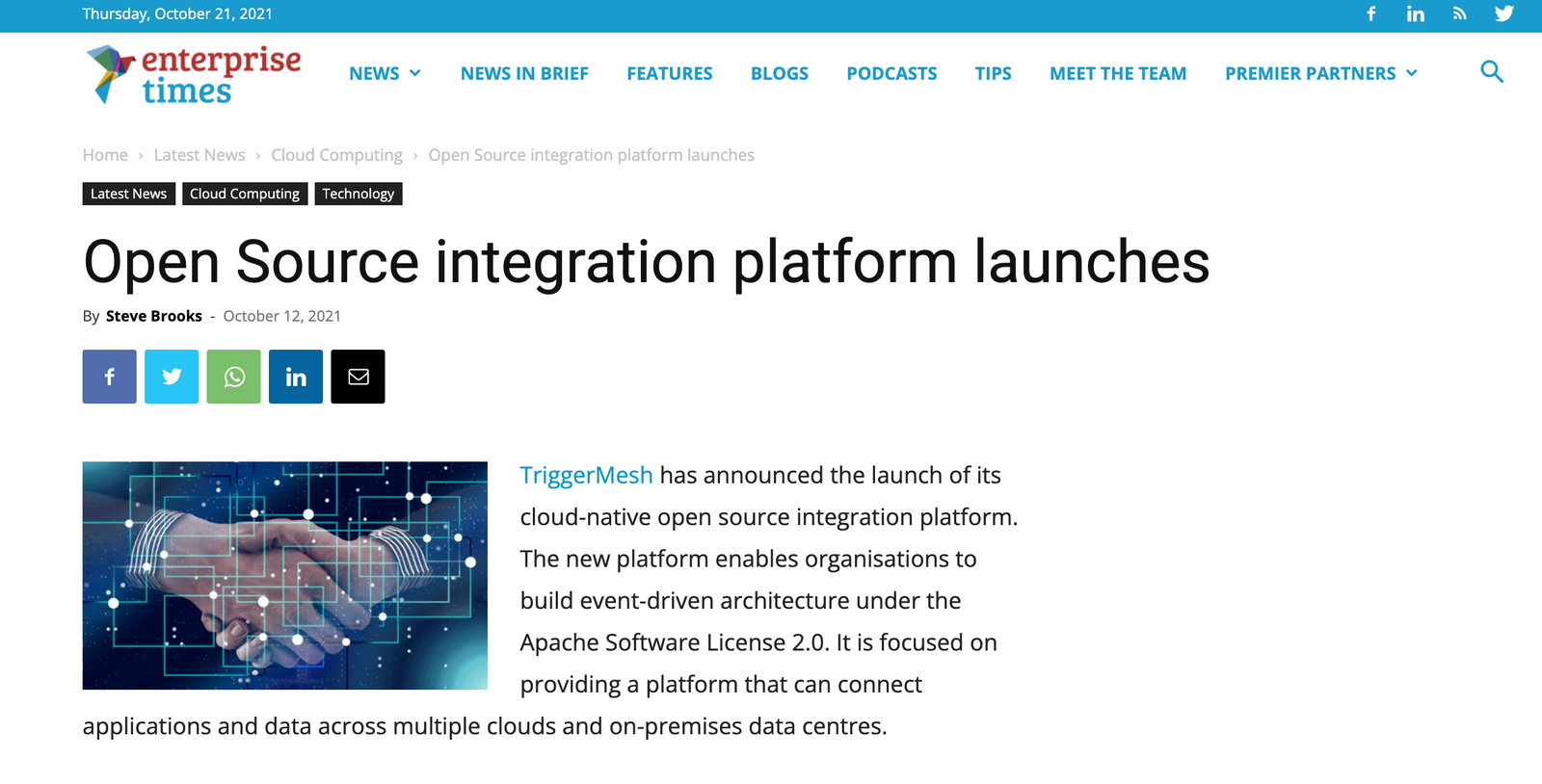Go to homepage via Enterprise Times logo
This screenshot has height=784, width=1542.
[x=193, y=74]
